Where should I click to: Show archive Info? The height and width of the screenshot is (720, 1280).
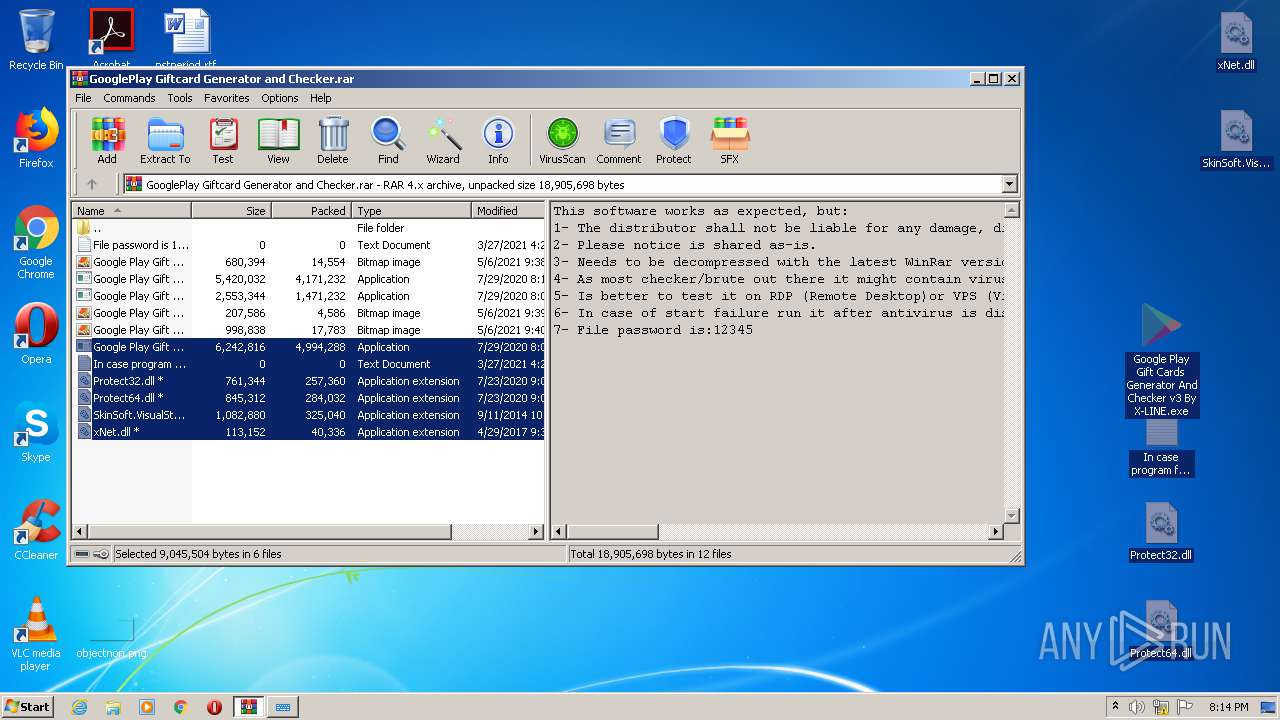pyautogui.click(x=498, y=140)
